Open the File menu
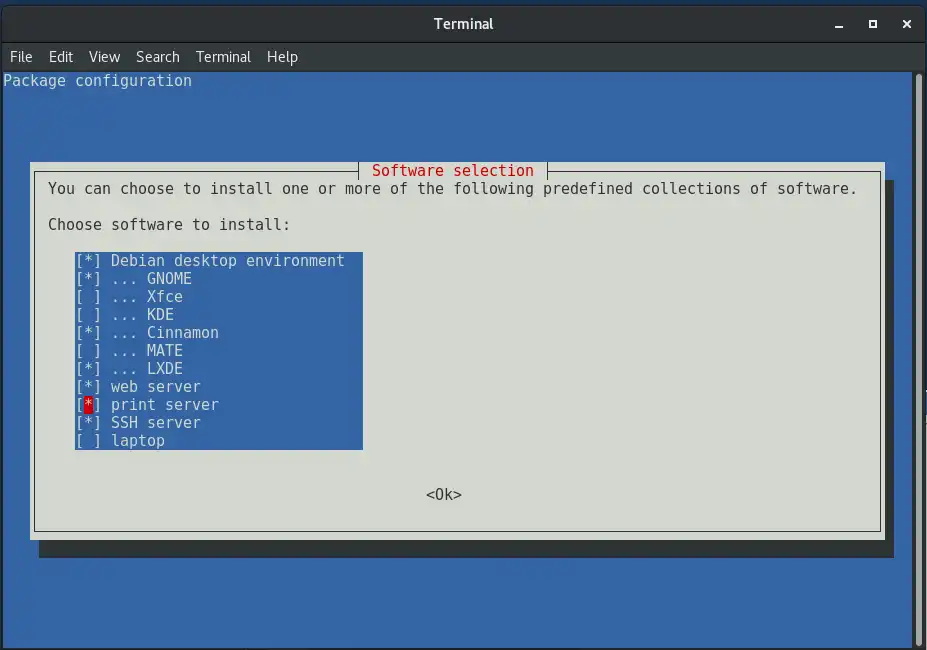This screenshot has height=650, width=927. tap(21, 57)
